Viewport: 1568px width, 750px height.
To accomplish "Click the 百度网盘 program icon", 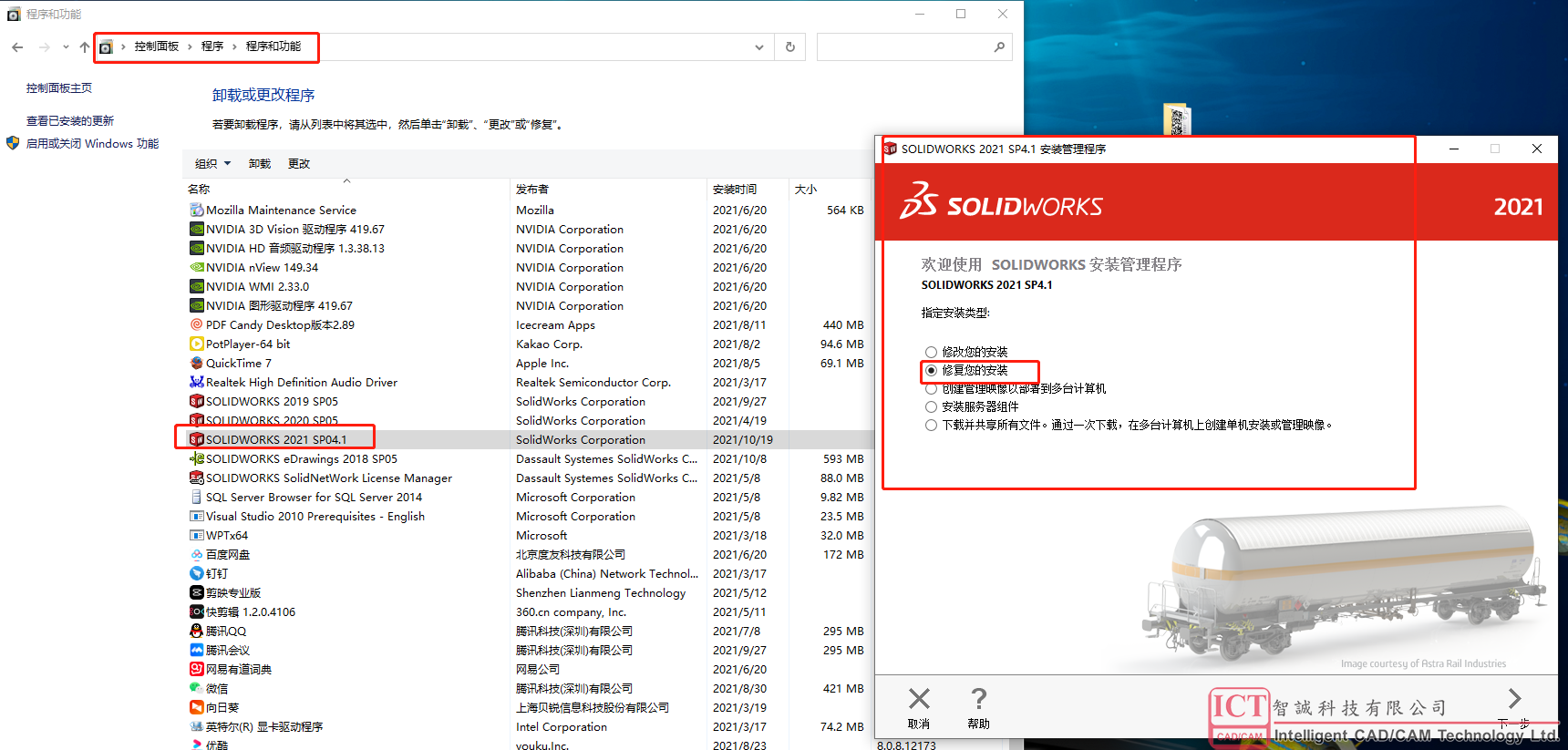I will 196,554.
